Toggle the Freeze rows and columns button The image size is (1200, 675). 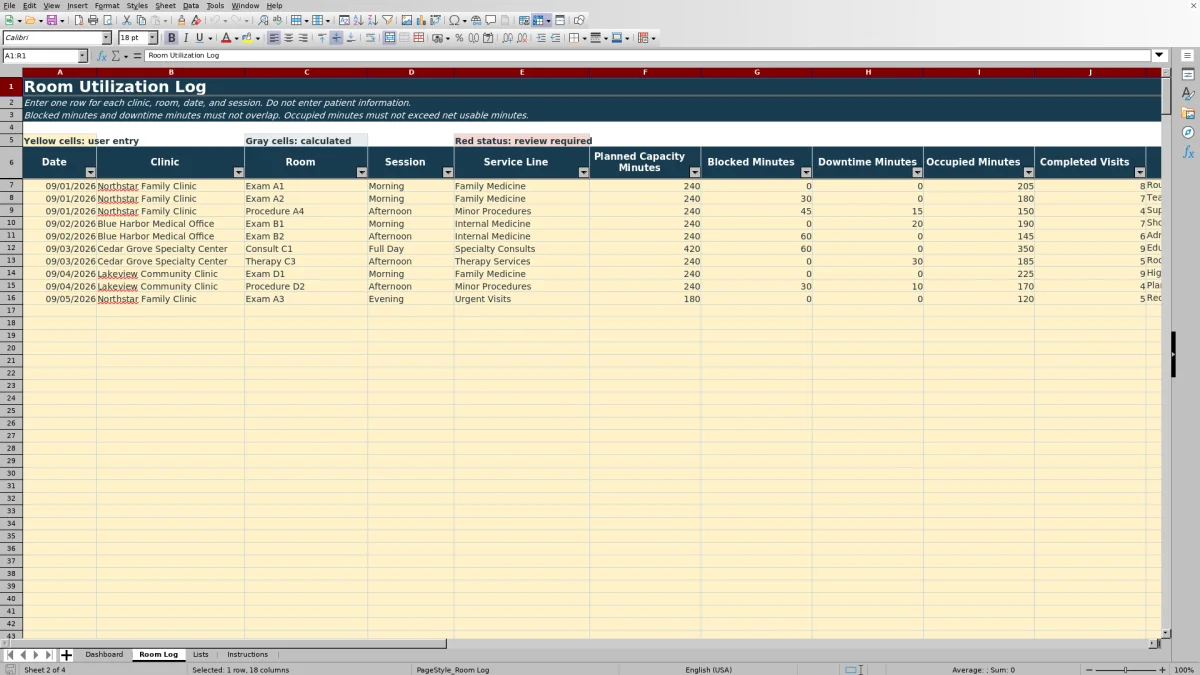pos(538,20)
